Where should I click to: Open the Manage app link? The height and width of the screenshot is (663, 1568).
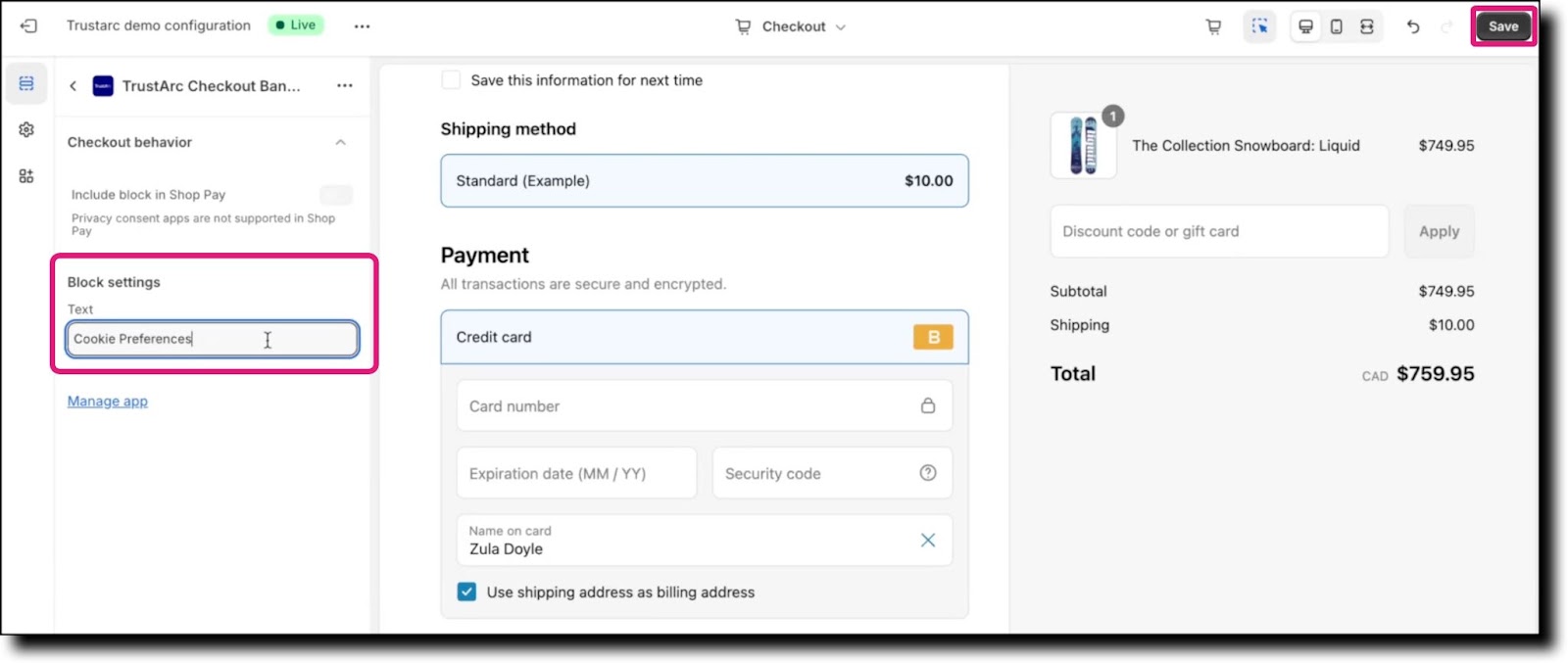[x=108, y=402]
